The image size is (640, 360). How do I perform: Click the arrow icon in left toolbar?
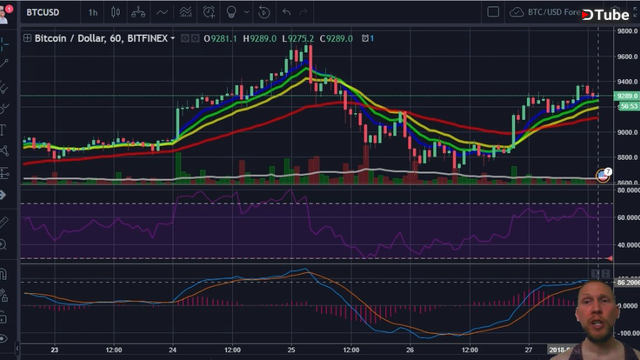[x=3, y=195]
